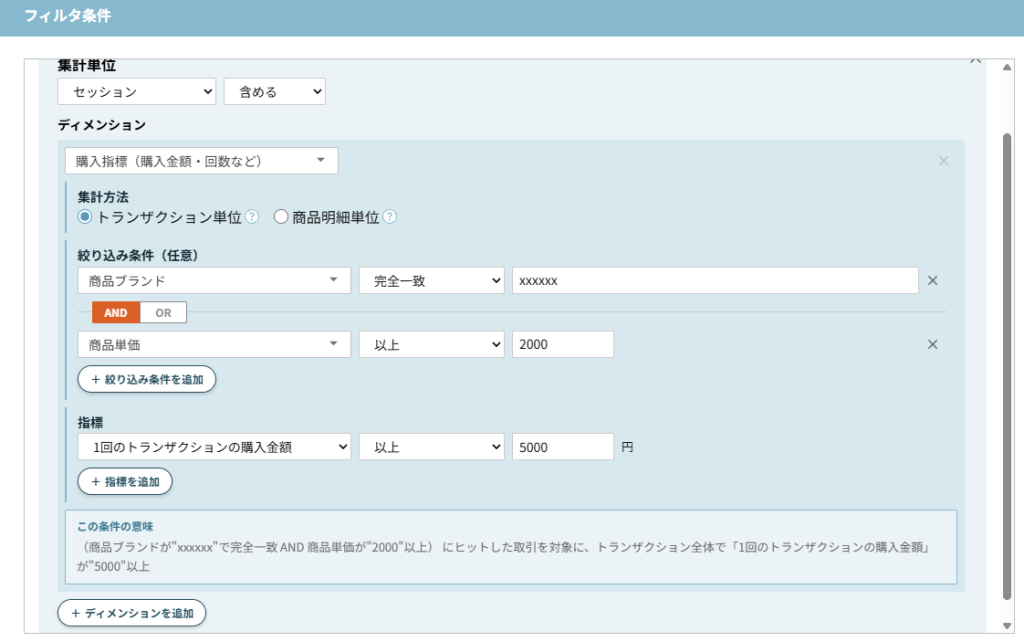Delete the 購入指標 dimension block
This screenshot has height=642, width=1024.
(943, 161)
